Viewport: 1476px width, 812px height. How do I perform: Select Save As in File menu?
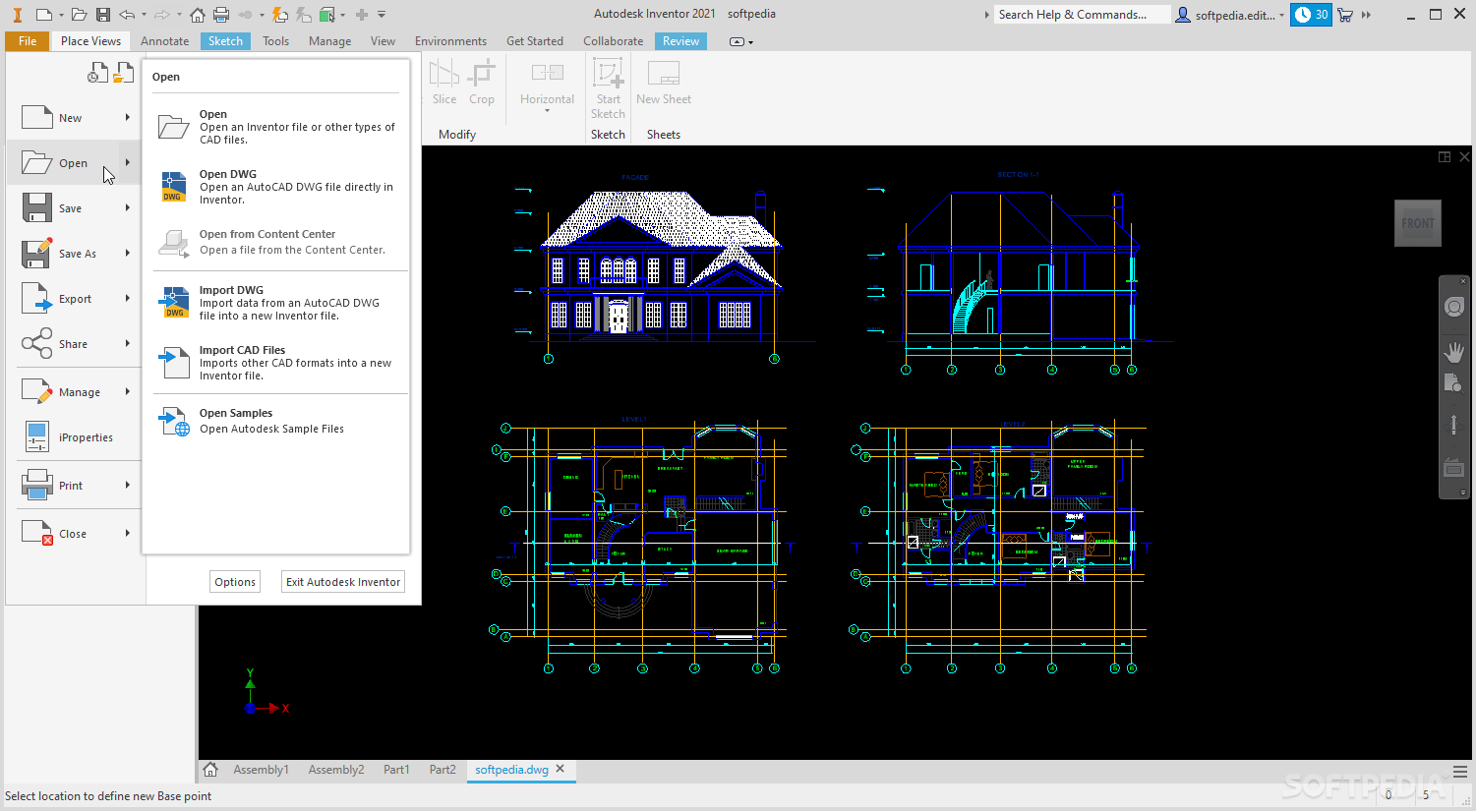pos(75,254)
